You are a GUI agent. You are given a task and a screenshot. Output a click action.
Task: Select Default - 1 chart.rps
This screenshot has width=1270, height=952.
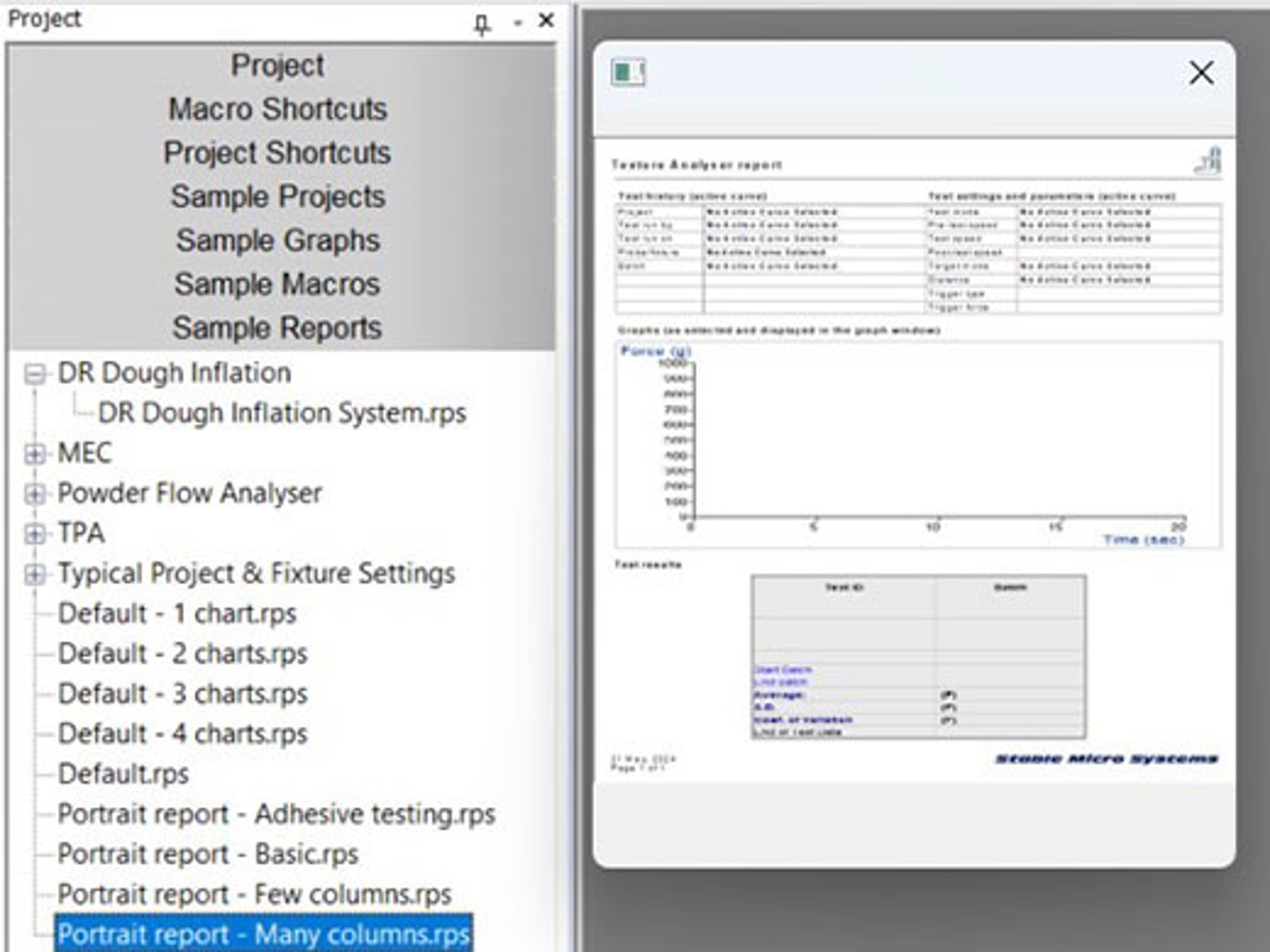point(177,613)
